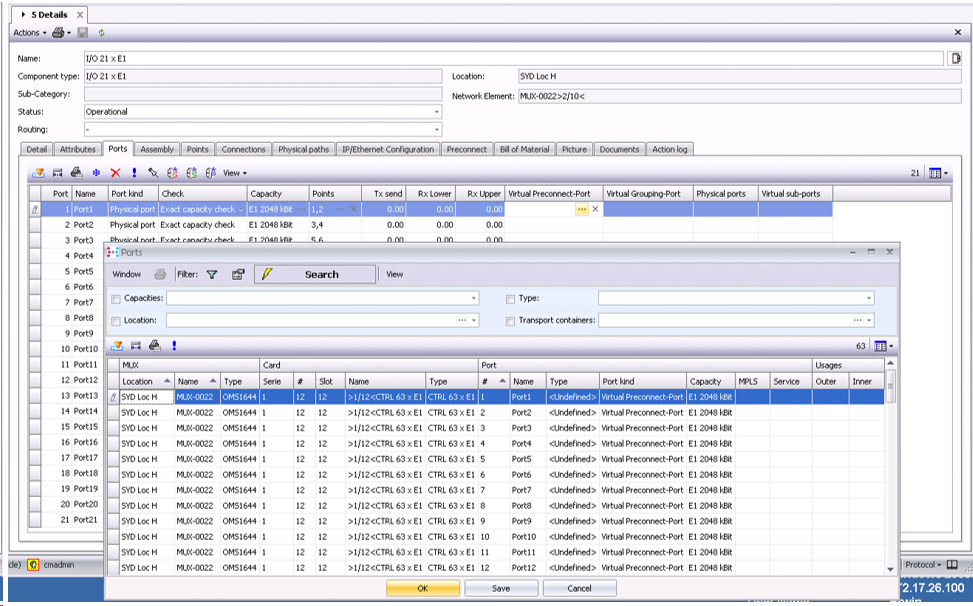
Task: Click the blue snowflake icon in Ports tab toolbar
Action: click(96, 173)
